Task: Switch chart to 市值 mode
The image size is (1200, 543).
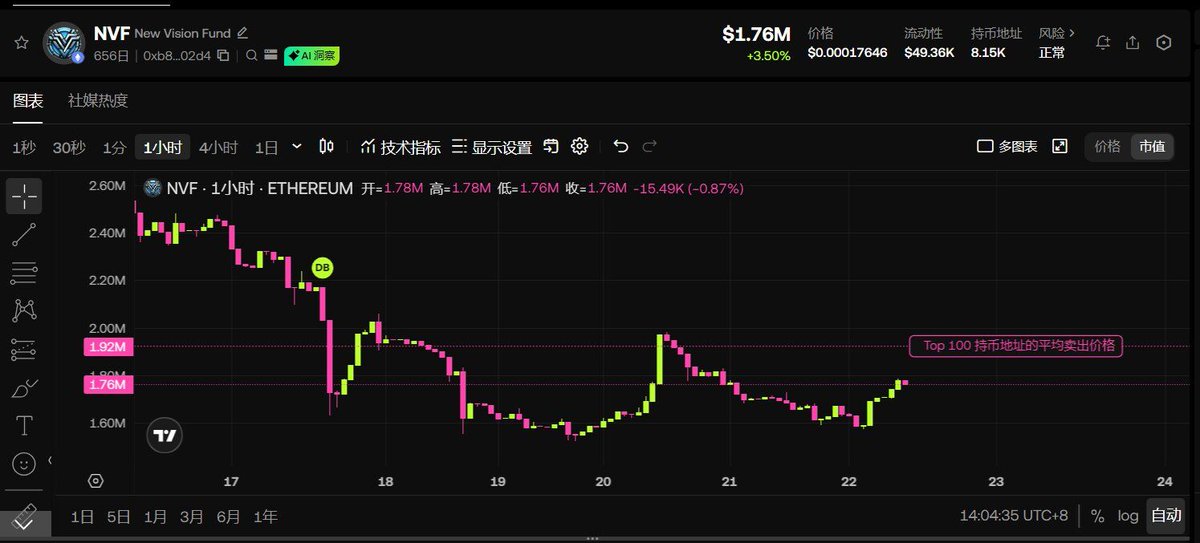Action: tap(1152, 147)
